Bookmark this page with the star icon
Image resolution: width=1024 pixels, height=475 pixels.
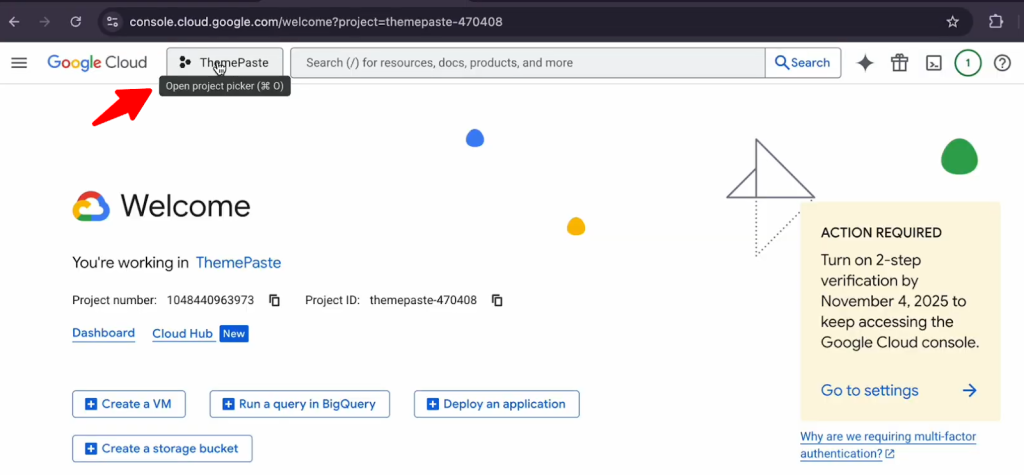click(953, 21)
